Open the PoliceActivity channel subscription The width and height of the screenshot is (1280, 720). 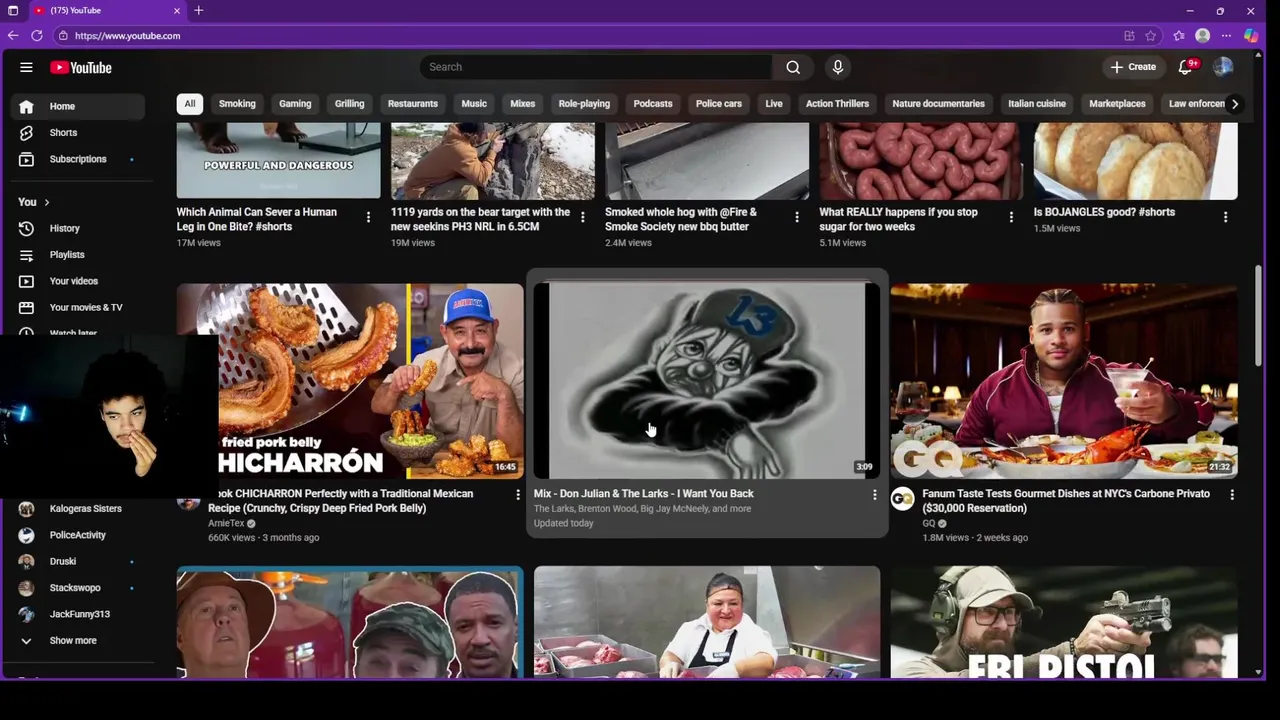click(x=78, y=535)
